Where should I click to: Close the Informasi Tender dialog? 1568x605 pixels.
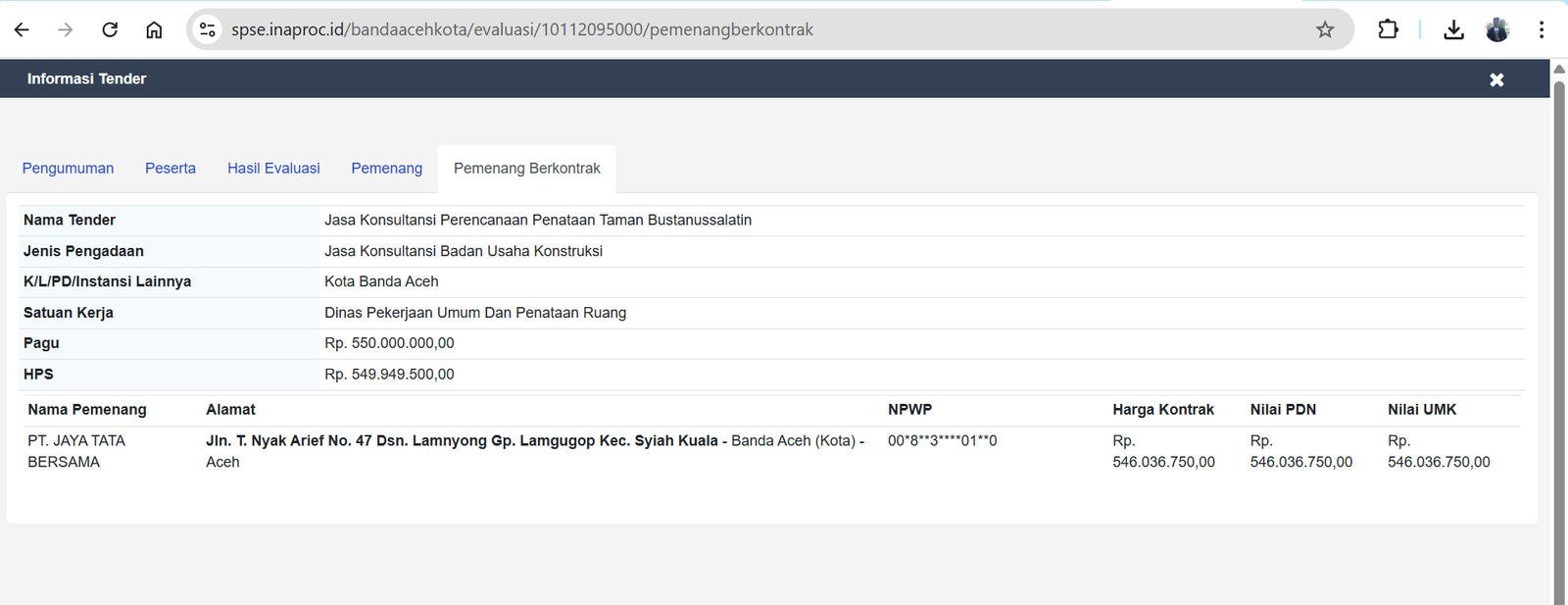click(1496, 79)
